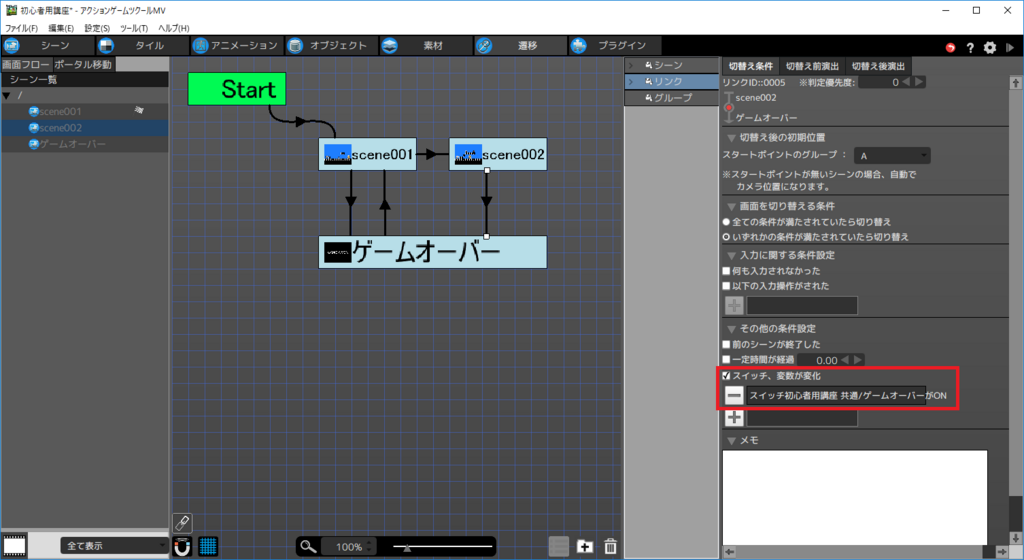Click the trash delete icon

point(610,546)
